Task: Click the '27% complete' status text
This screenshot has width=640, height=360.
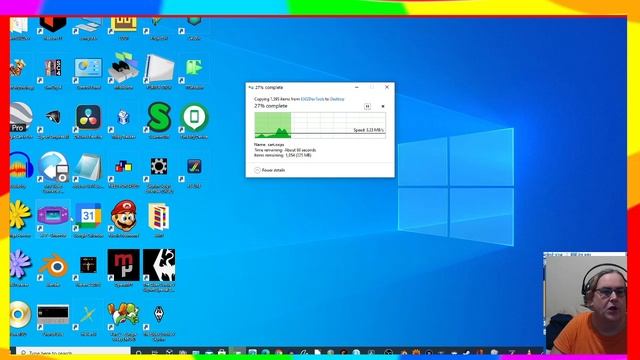Action: [271, 106]
